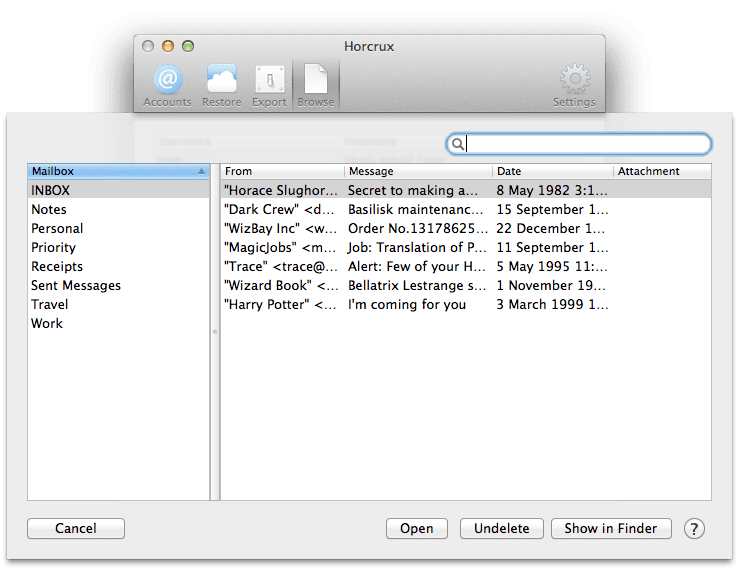Click date "3 March 1999 1…"
Screen dimensions: 739x570
[x=552, y=305]
